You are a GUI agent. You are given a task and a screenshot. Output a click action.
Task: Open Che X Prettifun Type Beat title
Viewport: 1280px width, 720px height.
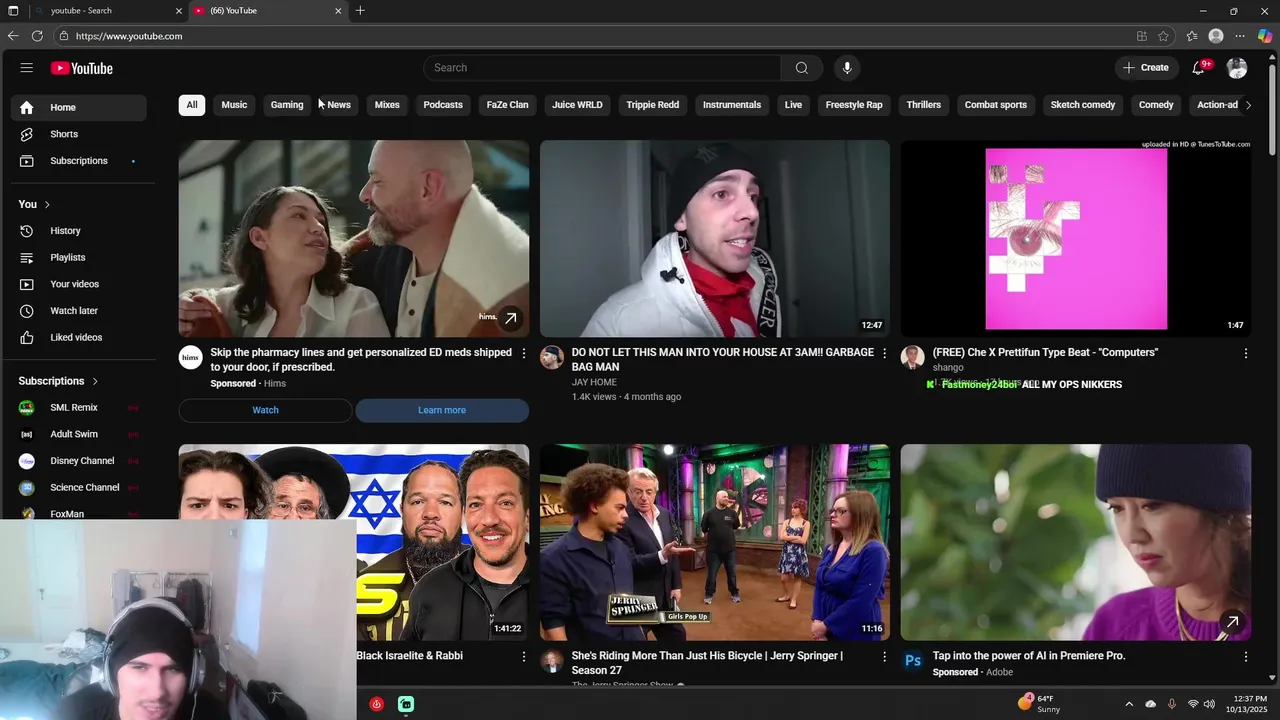click(x=1045, y=353)
